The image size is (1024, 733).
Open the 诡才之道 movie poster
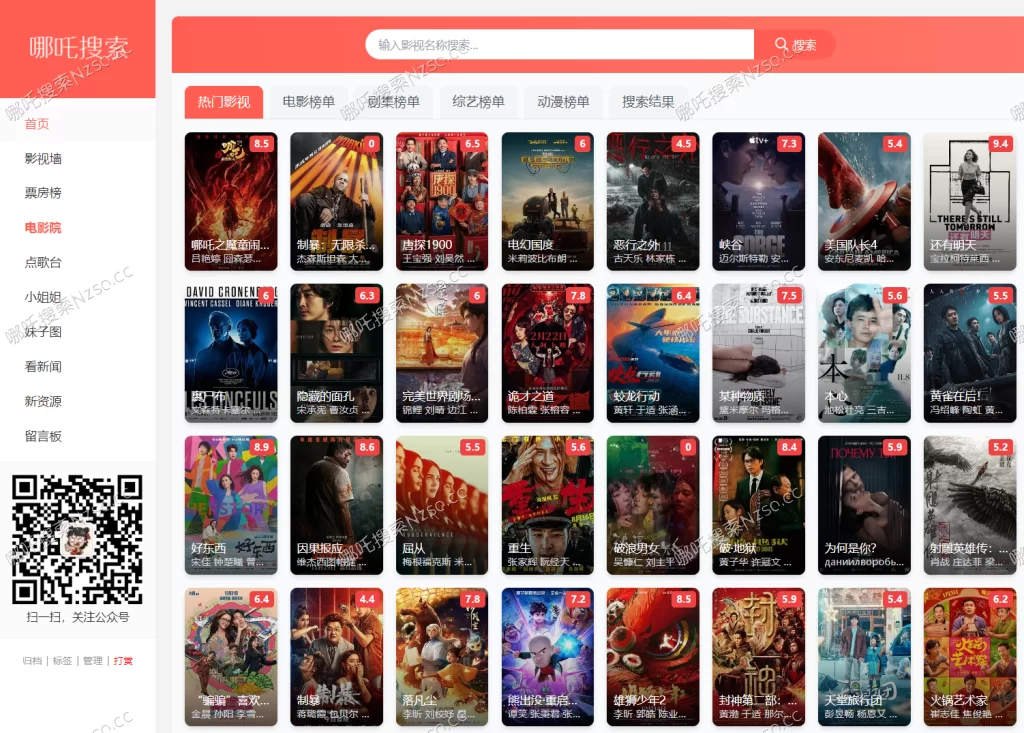[x=547, y=353]
